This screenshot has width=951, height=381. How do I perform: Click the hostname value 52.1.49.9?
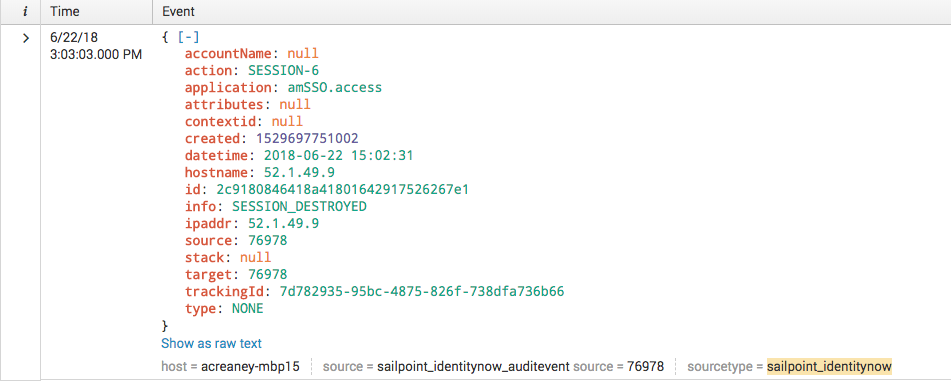[299, 173]
